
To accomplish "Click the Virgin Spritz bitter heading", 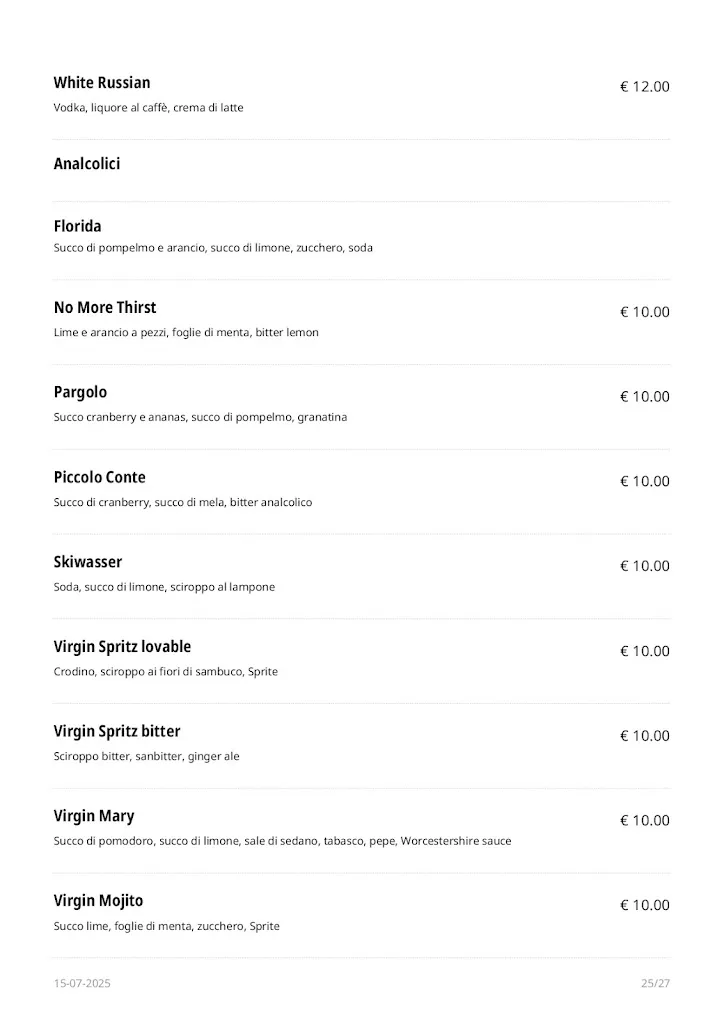I will [x=117, y=732].
